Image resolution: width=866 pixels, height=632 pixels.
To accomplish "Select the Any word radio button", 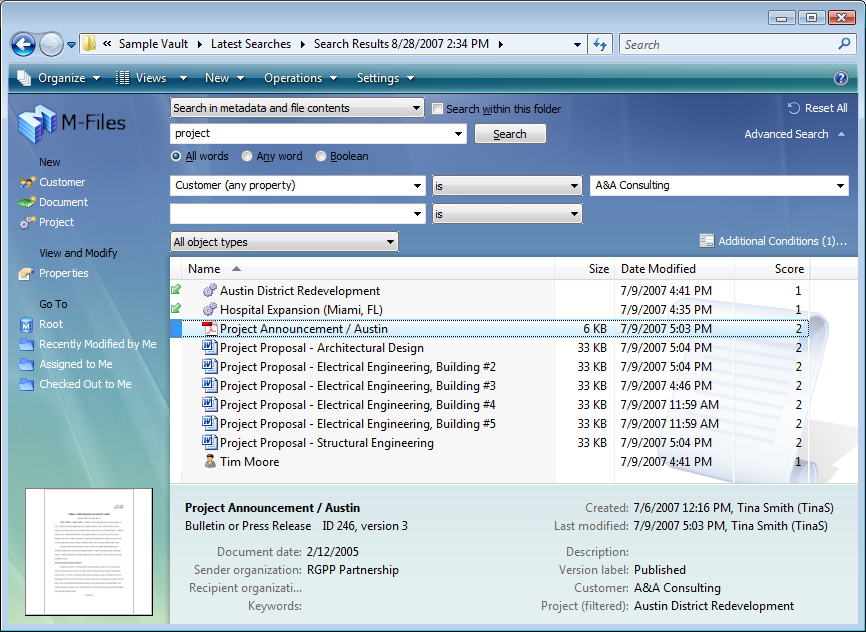I will [x=247, y=156].
